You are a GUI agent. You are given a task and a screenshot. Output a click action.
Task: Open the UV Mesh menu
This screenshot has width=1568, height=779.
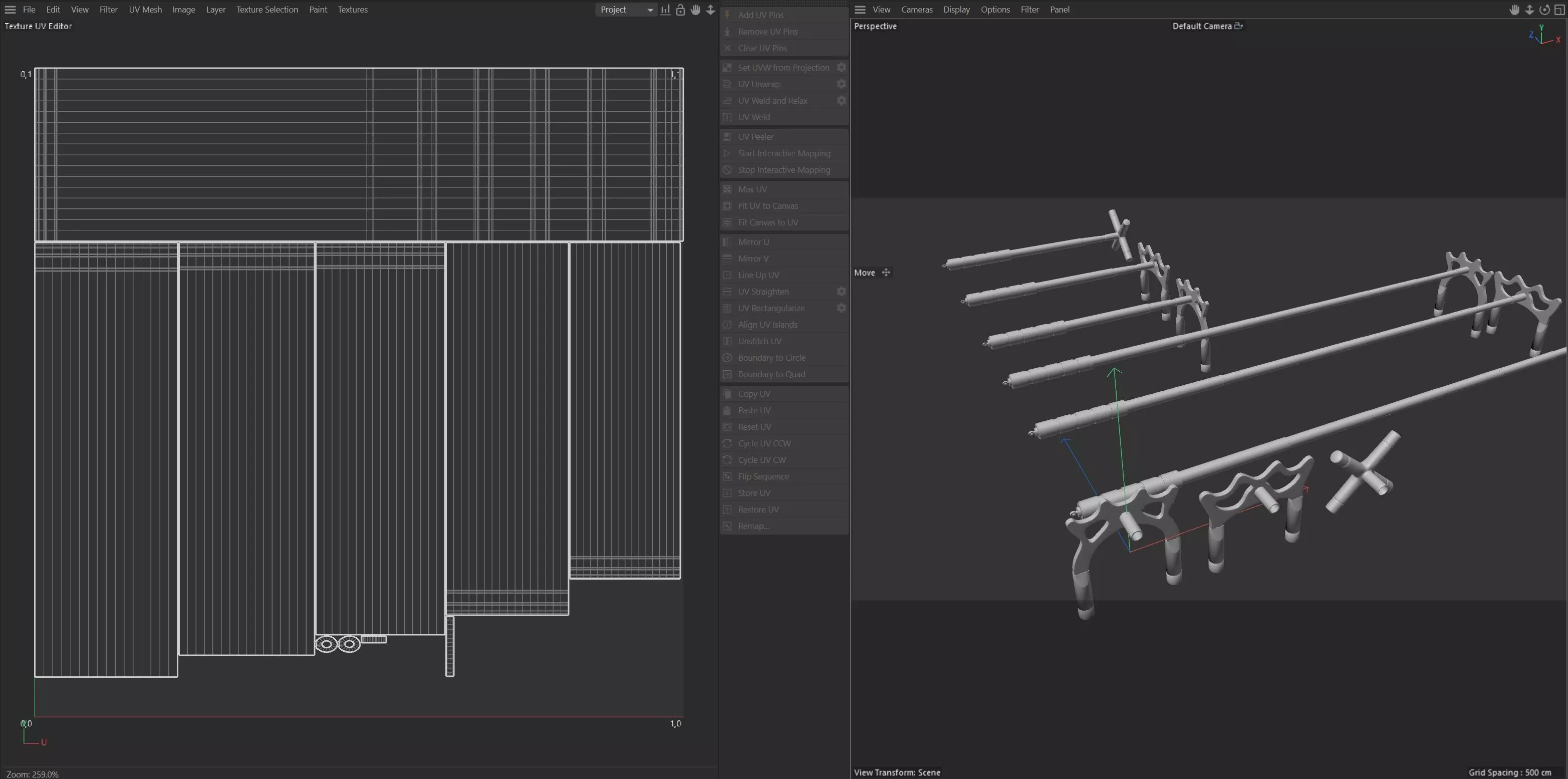145,10
